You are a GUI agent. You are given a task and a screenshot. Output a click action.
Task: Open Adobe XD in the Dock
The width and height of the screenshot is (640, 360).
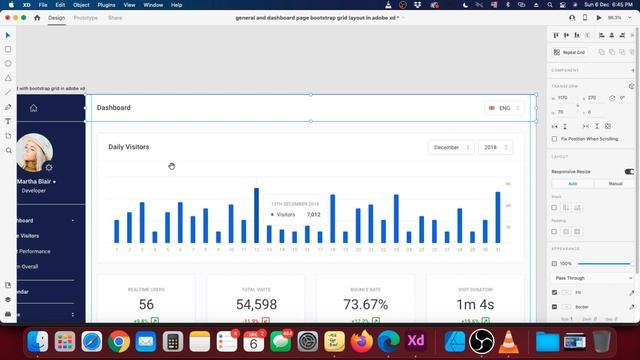point(416,341)
